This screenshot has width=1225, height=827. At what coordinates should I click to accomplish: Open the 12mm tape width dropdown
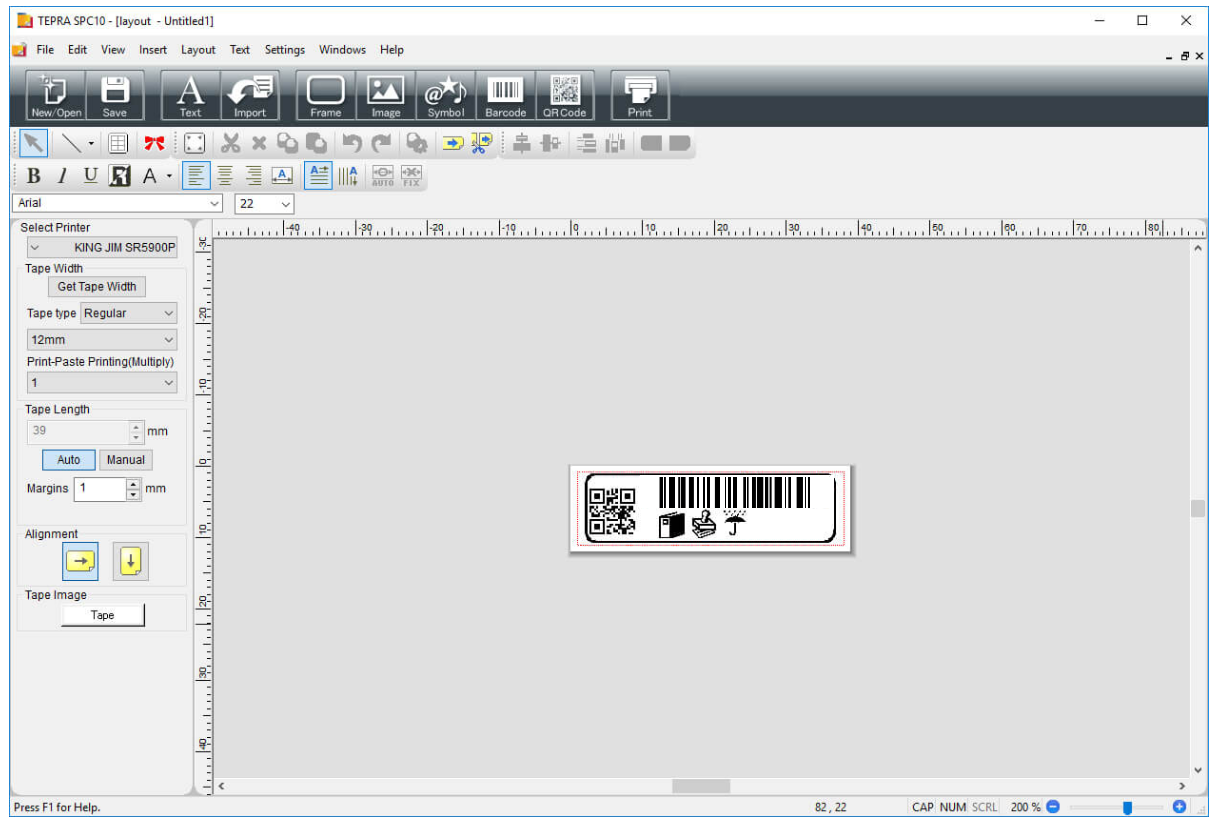102,340
